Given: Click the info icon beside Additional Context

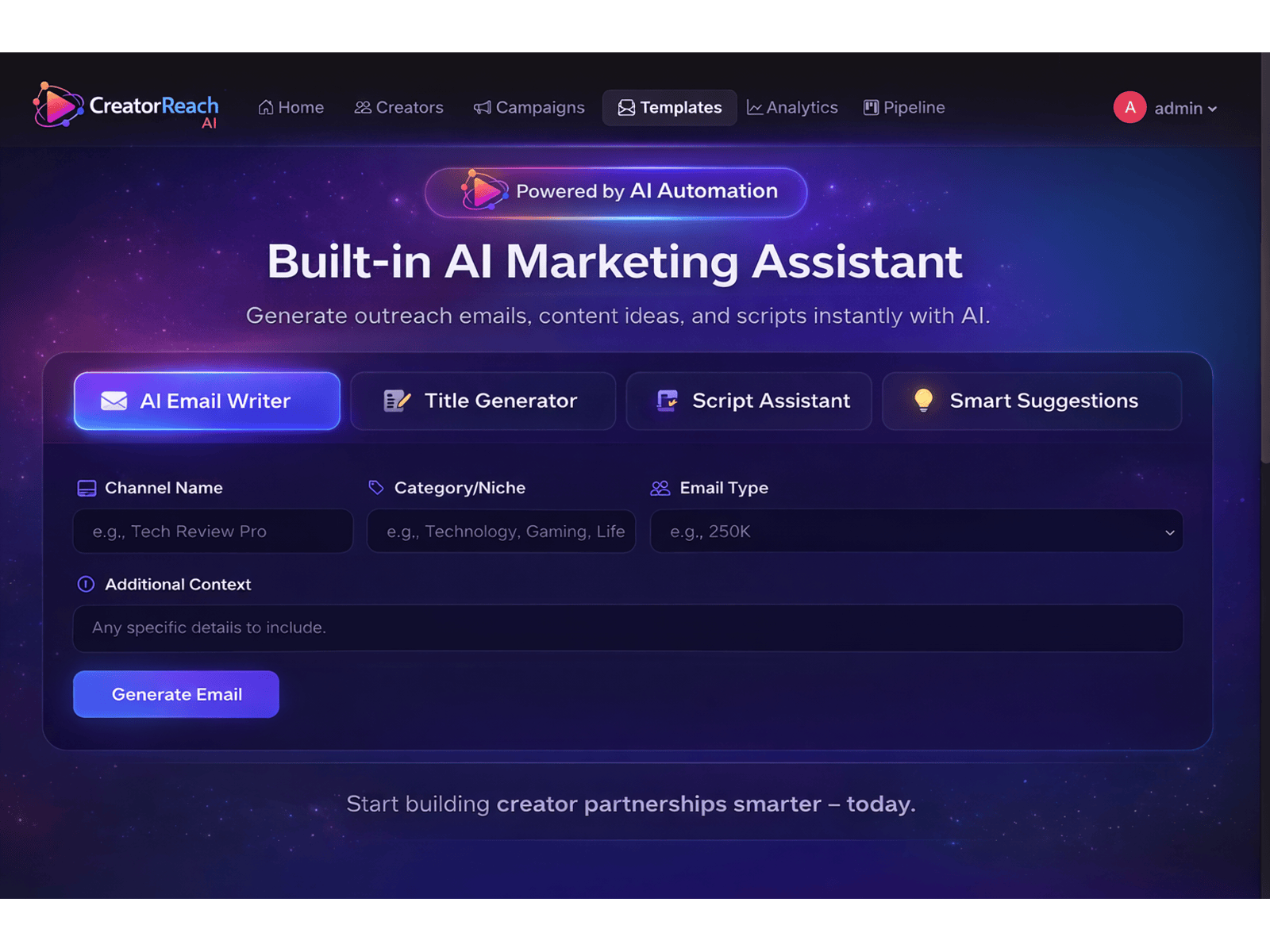Looking at the screenshot, I should pyautogui.click(x=87, y=585).
